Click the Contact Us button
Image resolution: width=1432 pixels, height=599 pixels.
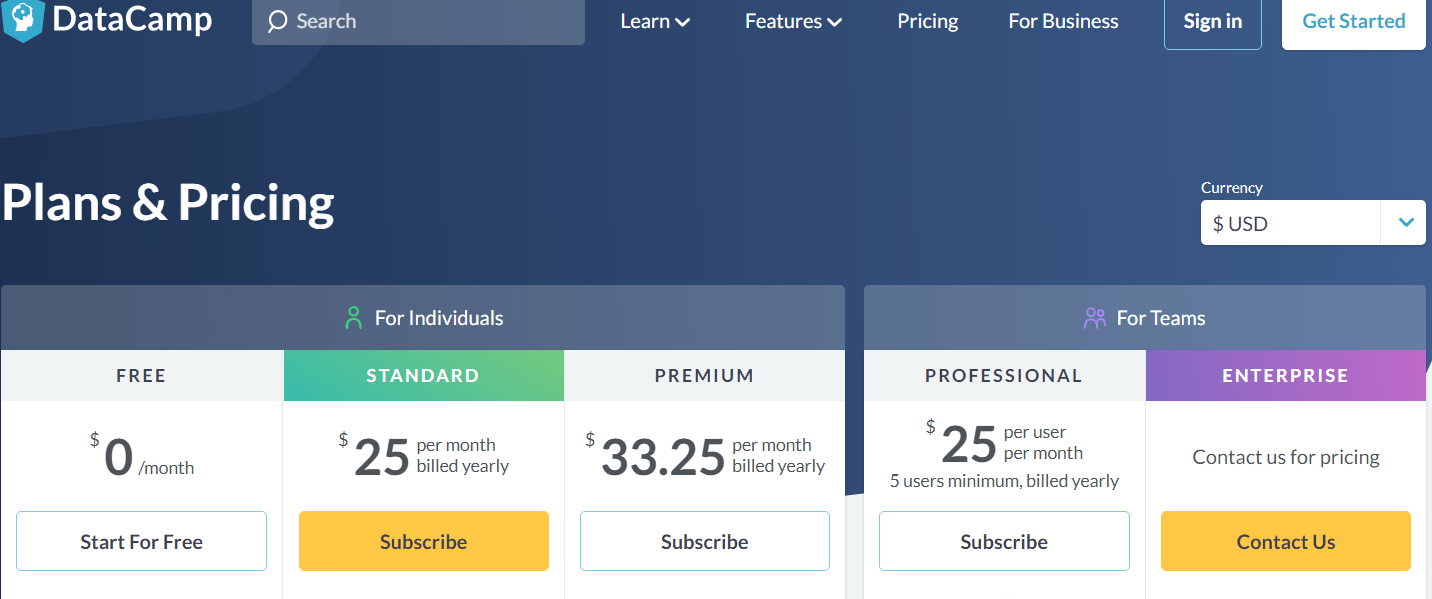(x=1286, y=541)
